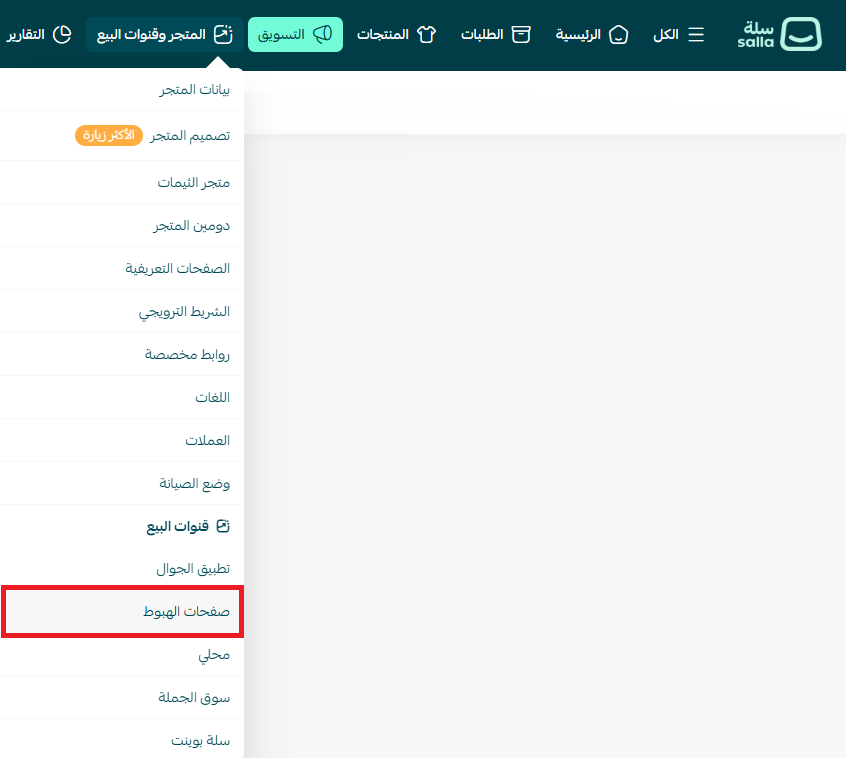The image size is (846, 758).
Task: Select بيانات المتجر from the dropdown
Action: point(122,90)
